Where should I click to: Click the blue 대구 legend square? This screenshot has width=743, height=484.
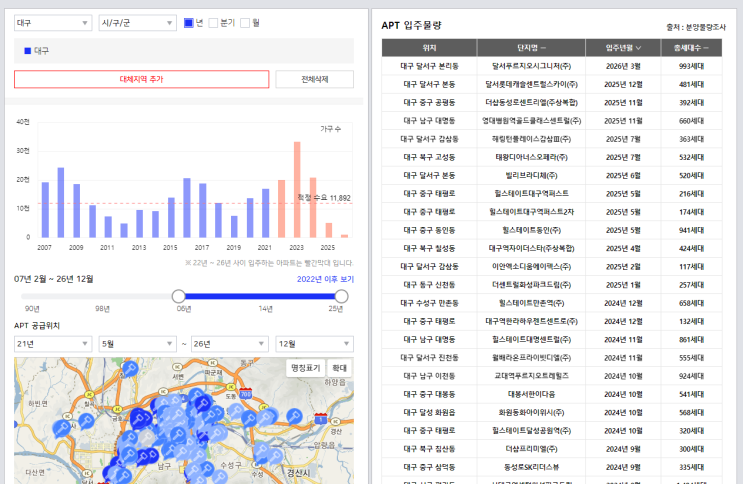pyautogui.click(x=27, y=51)
